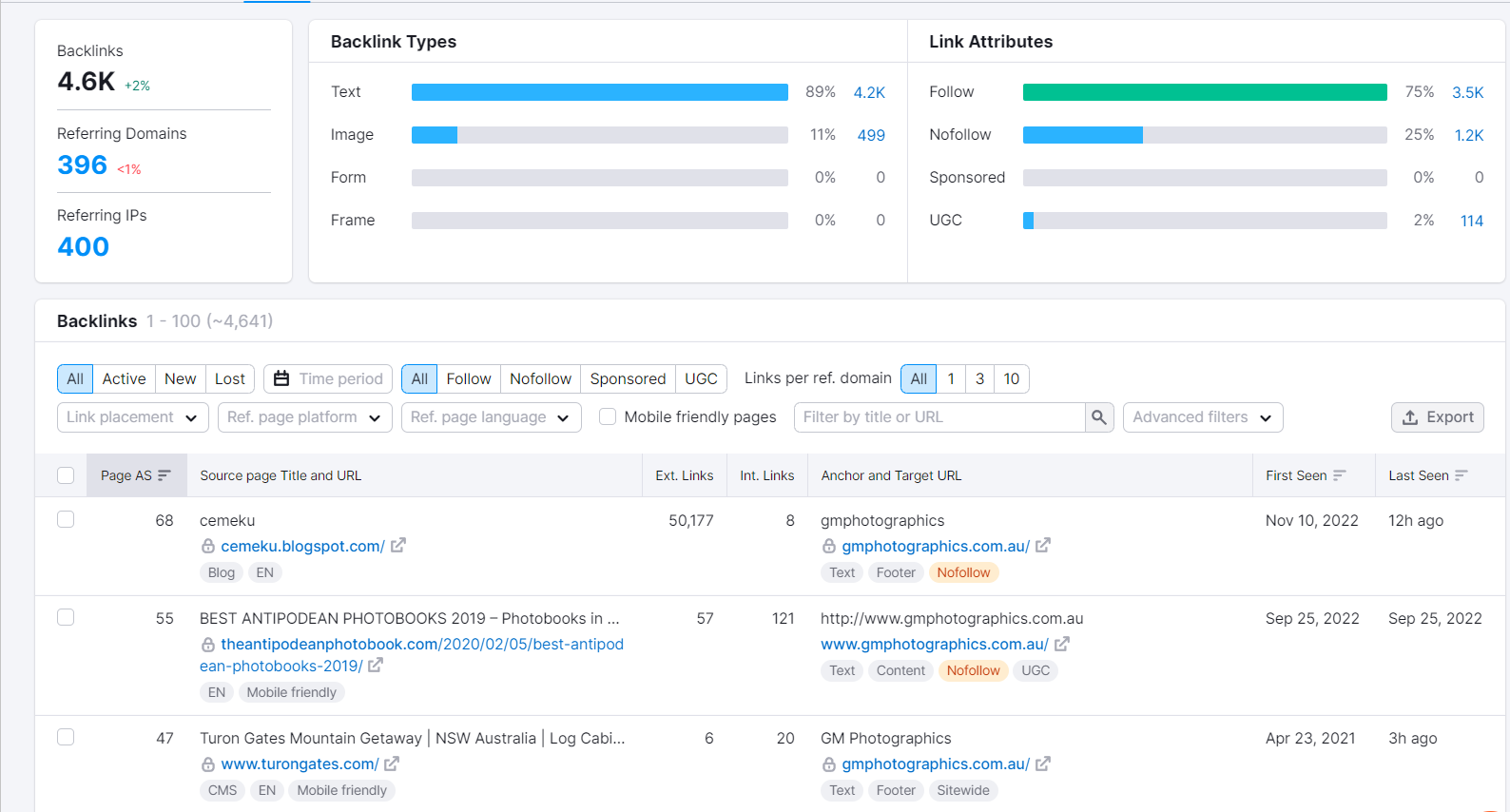Open the cemeku.blogspot.com/ source link

(302, 546)
